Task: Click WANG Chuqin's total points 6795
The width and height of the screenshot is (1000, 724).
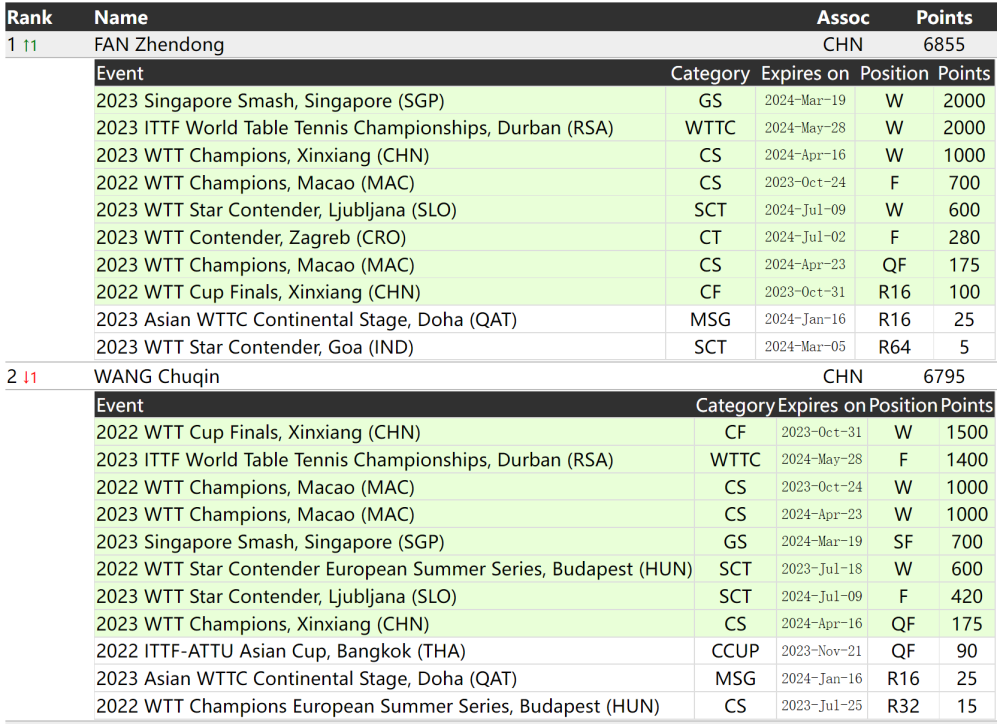Action: [x=944, y=377]
